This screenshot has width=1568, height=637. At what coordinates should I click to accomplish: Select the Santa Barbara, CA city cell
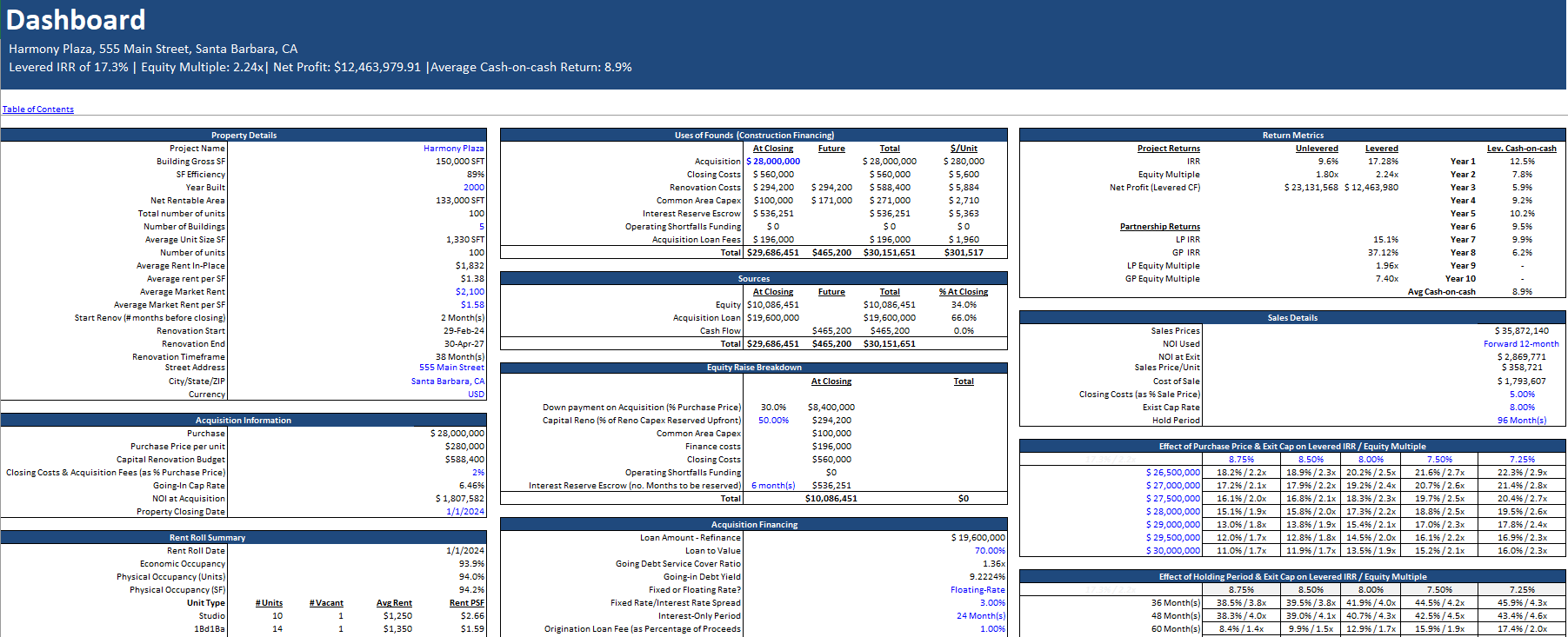(x=448, y=382)
